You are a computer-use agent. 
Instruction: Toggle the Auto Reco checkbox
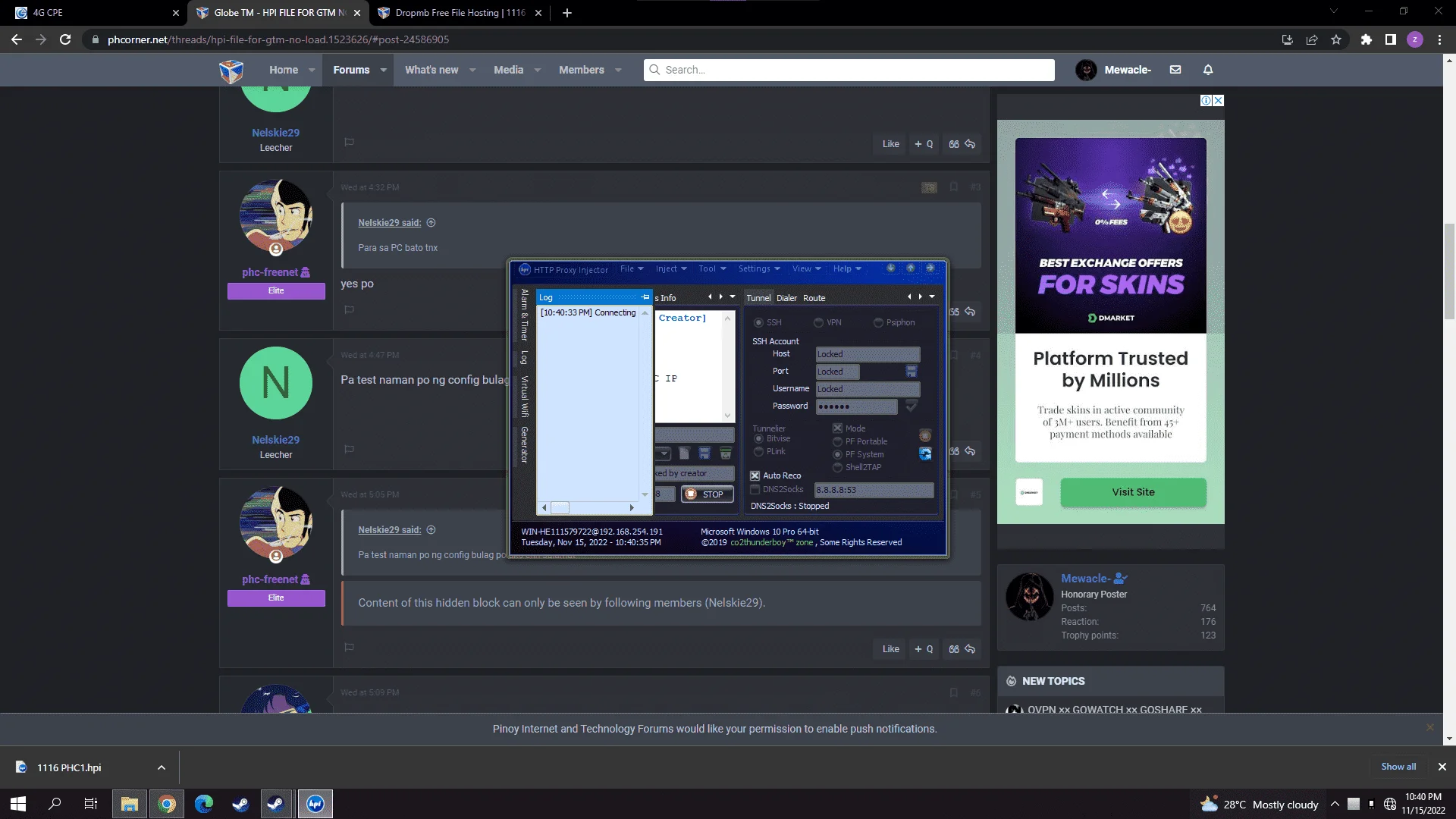tap(755, 475)
